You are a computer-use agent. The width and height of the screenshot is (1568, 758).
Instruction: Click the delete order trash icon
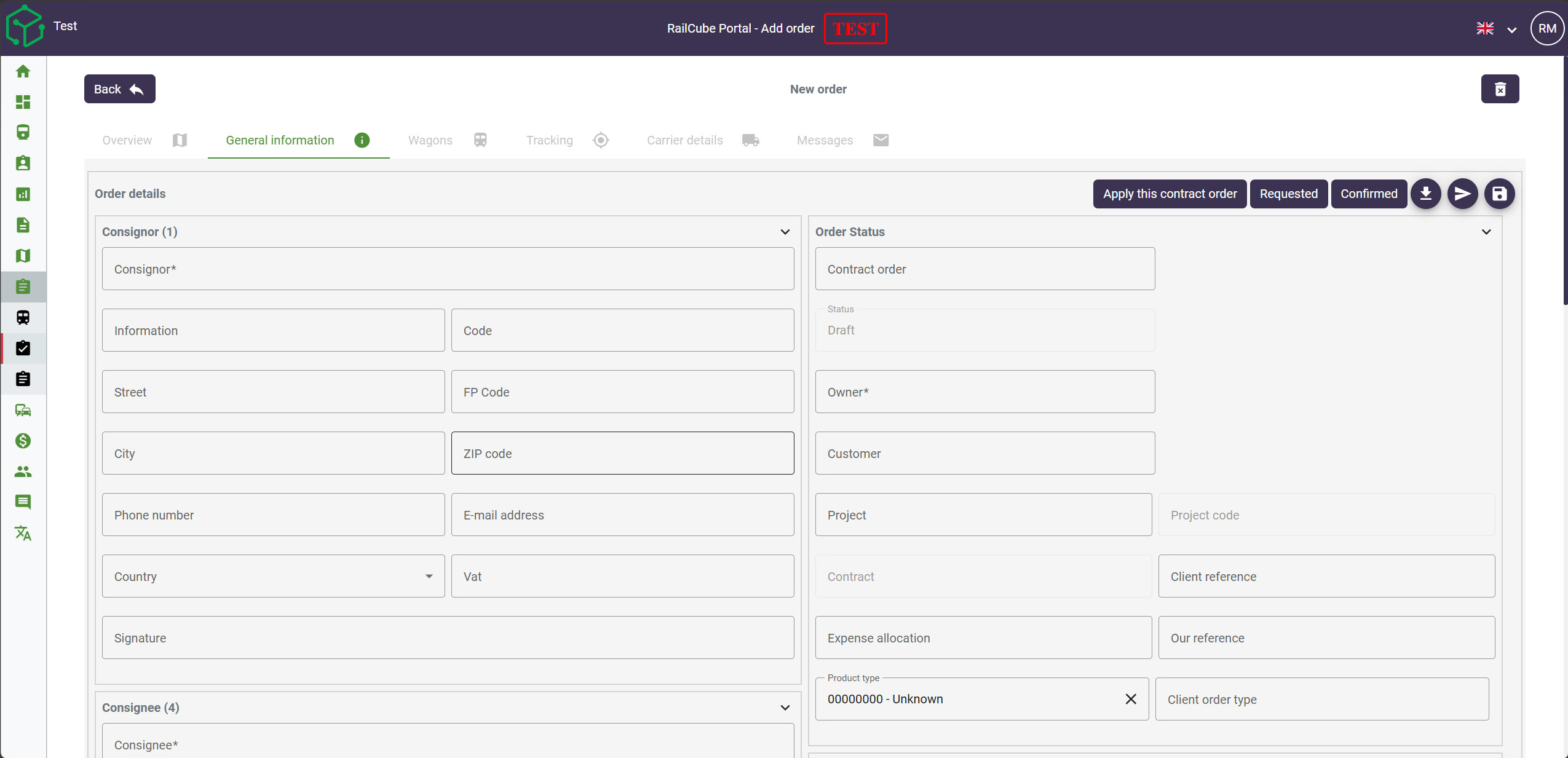(1500, 89)
